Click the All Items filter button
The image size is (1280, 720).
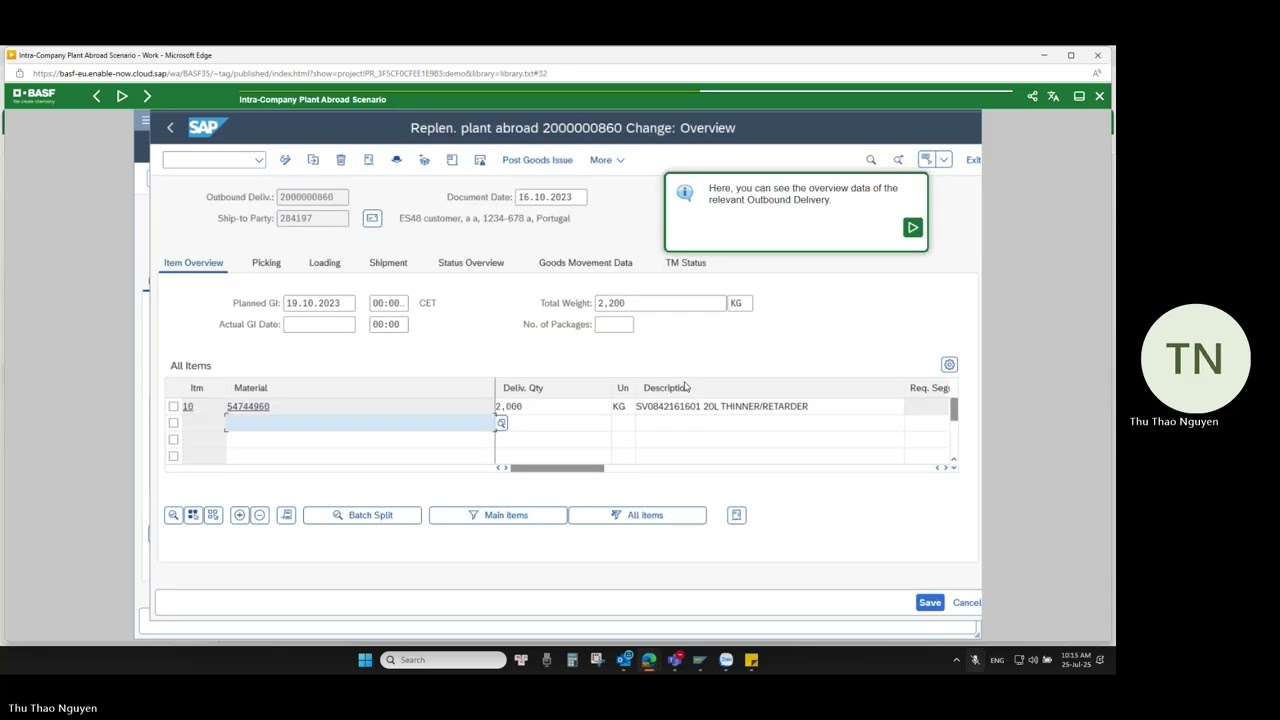[637, 515]
